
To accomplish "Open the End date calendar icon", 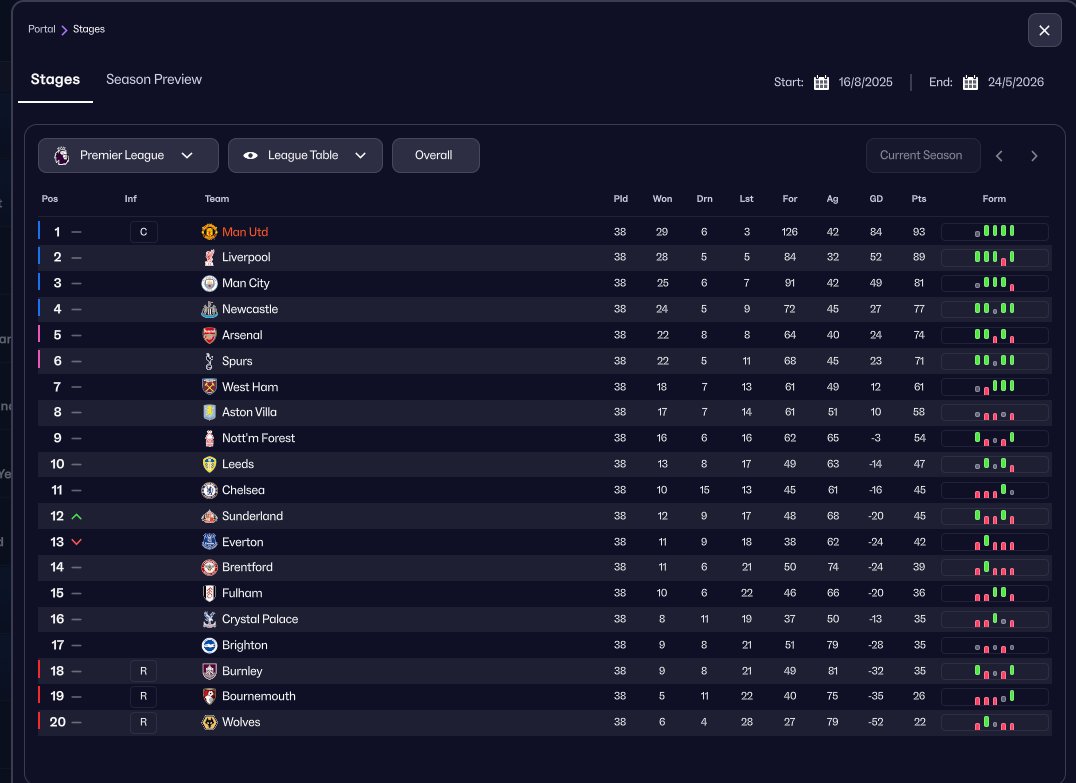I will click(x=970, y=82).
